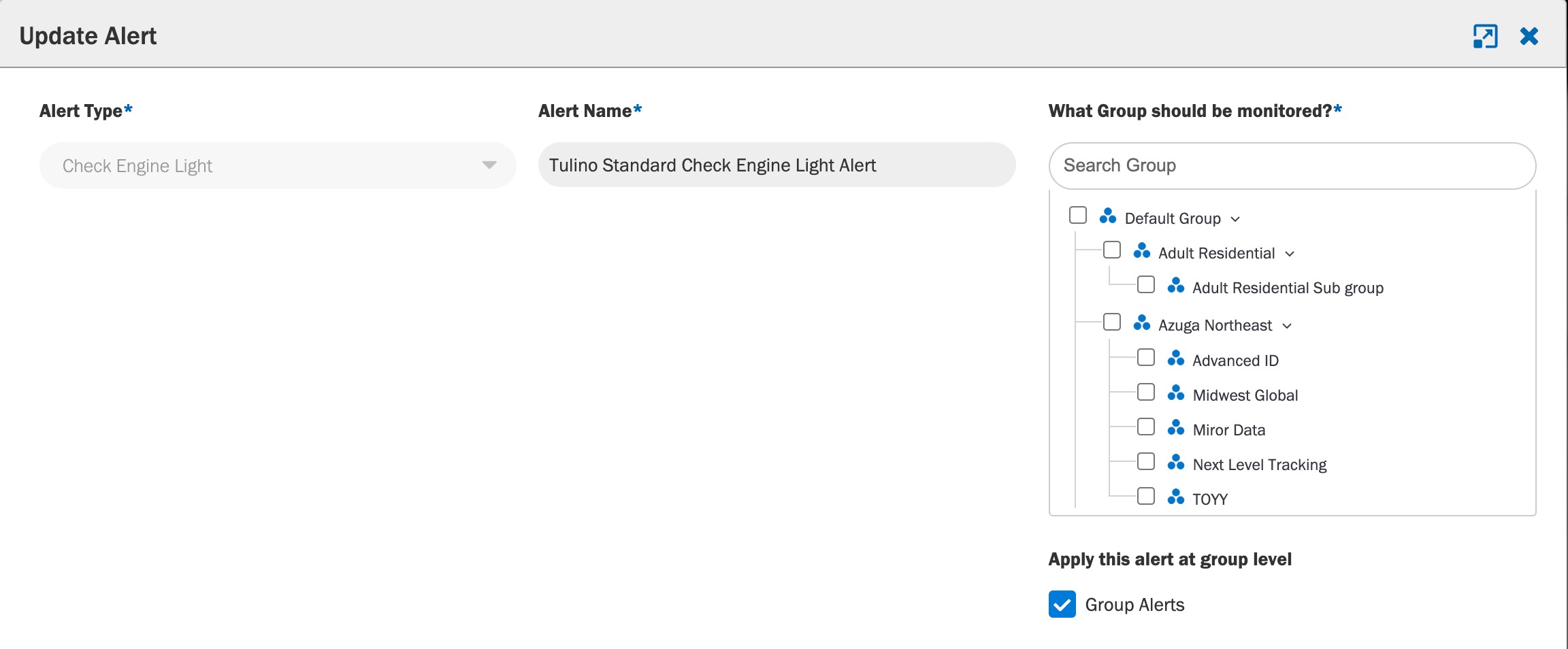
Task: Collapse the Adult Residential chevron
Action: [1290, 254]
